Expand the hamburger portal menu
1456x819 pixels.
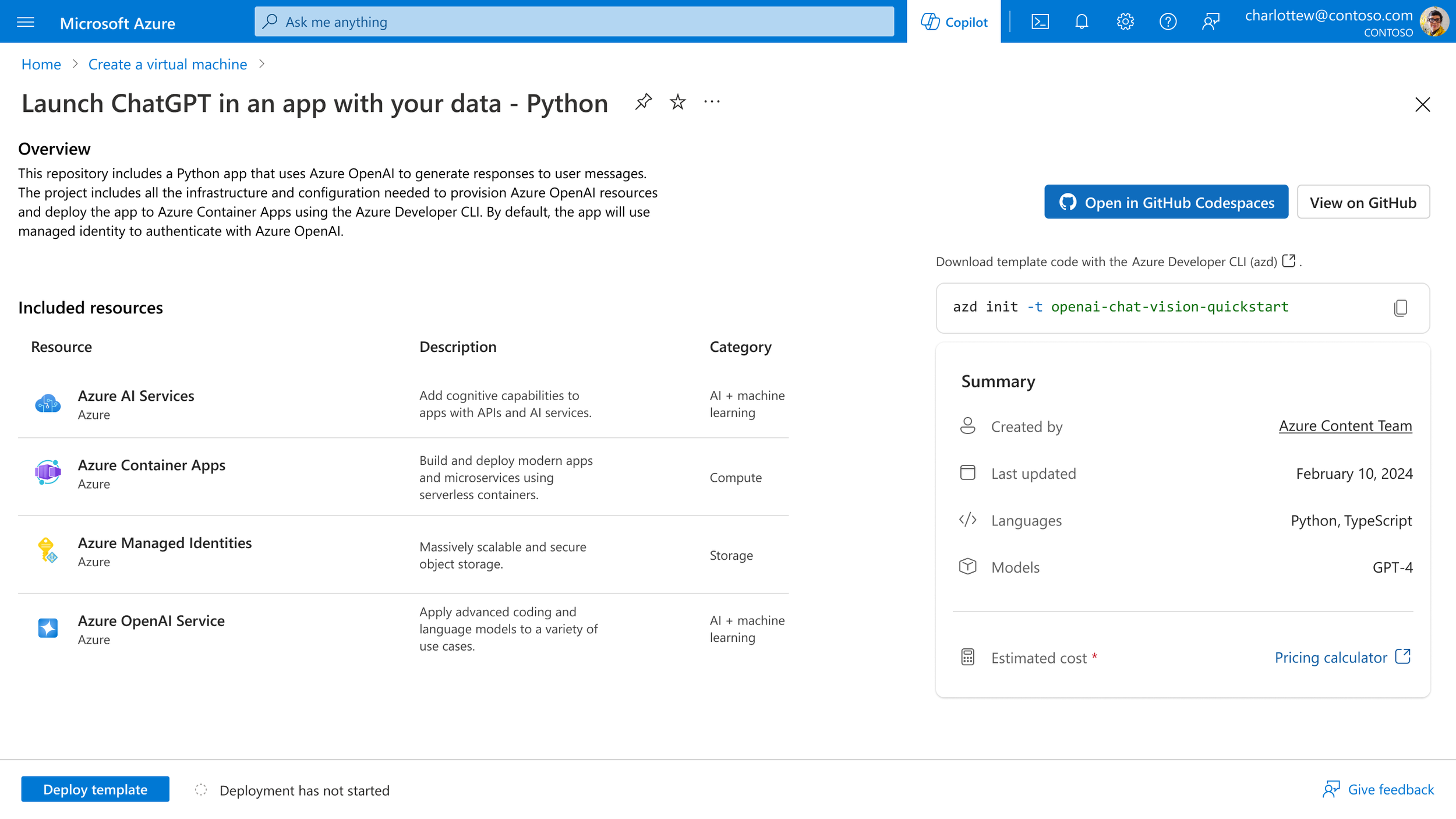[24, 22]
